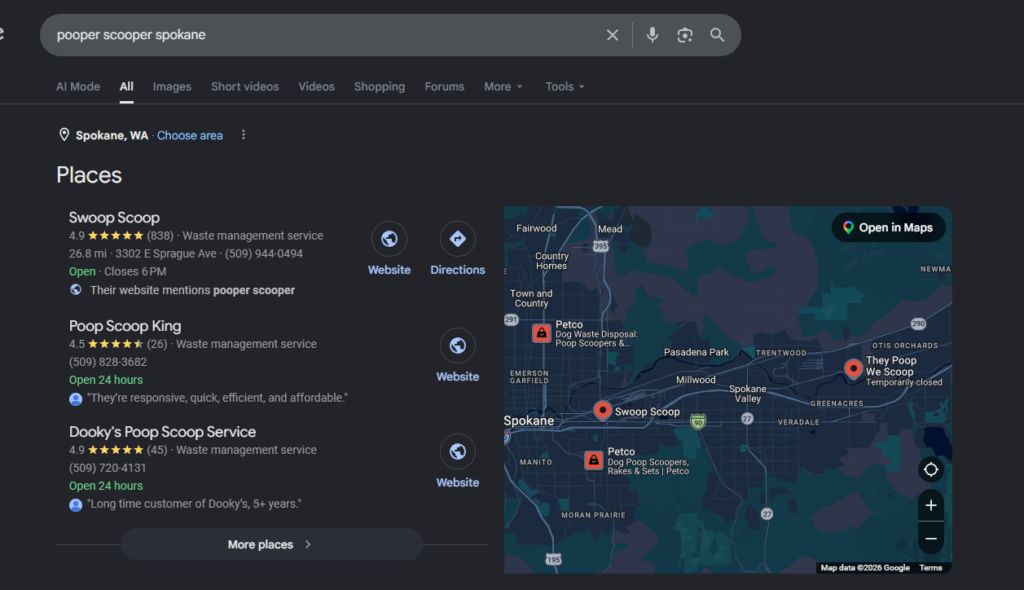Center map on my location

[931, 469]
